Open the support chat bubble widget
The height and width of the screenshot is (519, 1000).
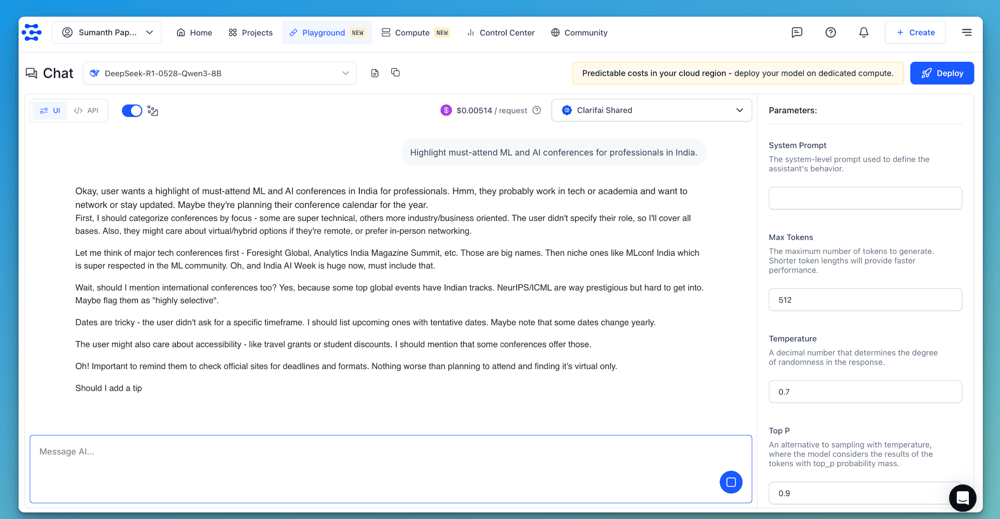tap(962, 497)
